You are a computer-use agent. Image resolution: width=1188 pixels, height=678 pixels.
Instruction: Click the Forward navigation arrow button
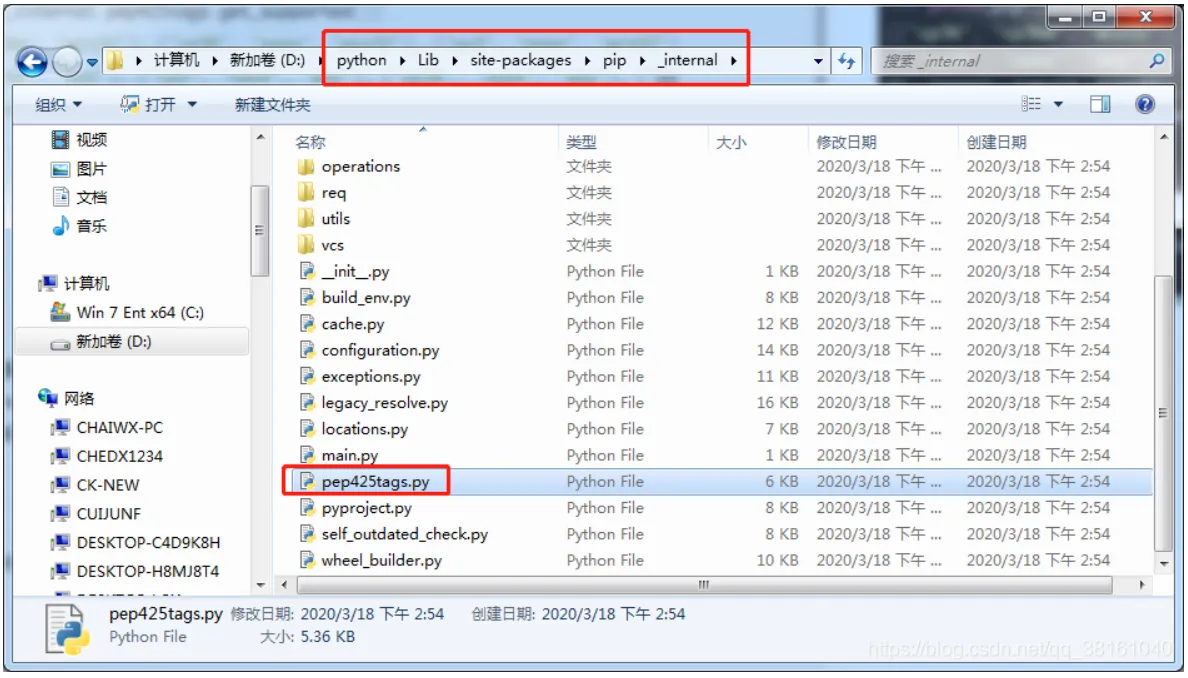67,61
